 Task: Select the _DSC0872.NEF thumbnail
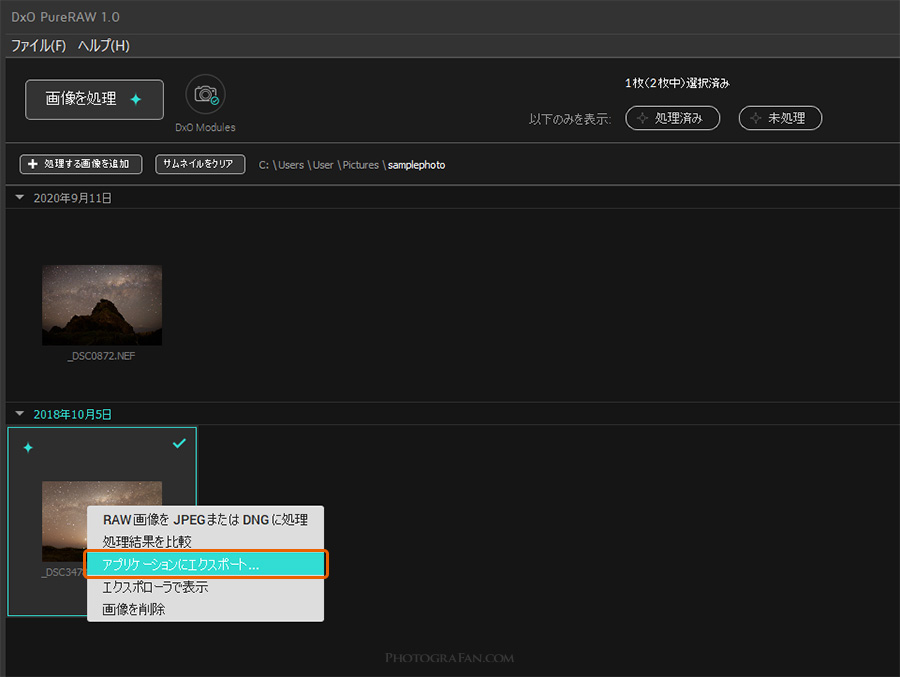pyautogui.click(x=102, y=305)
